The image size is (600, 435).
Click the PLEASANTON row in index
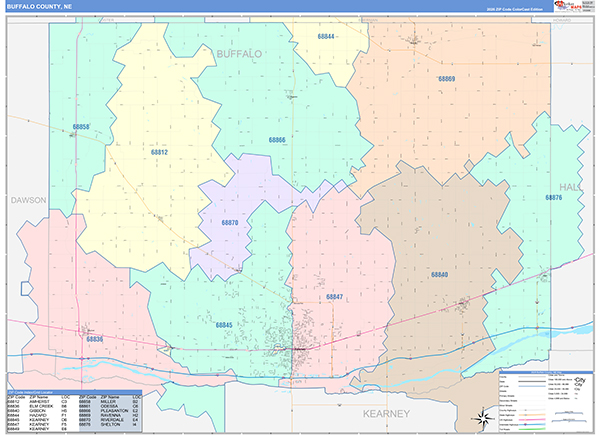point(109,411)
